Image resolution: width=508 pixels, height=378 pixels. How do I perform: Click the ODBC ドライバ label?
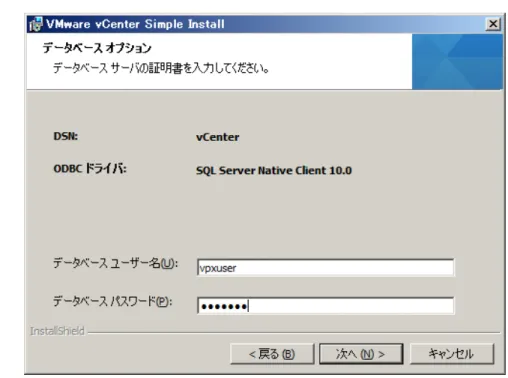[x=90, y=168]
